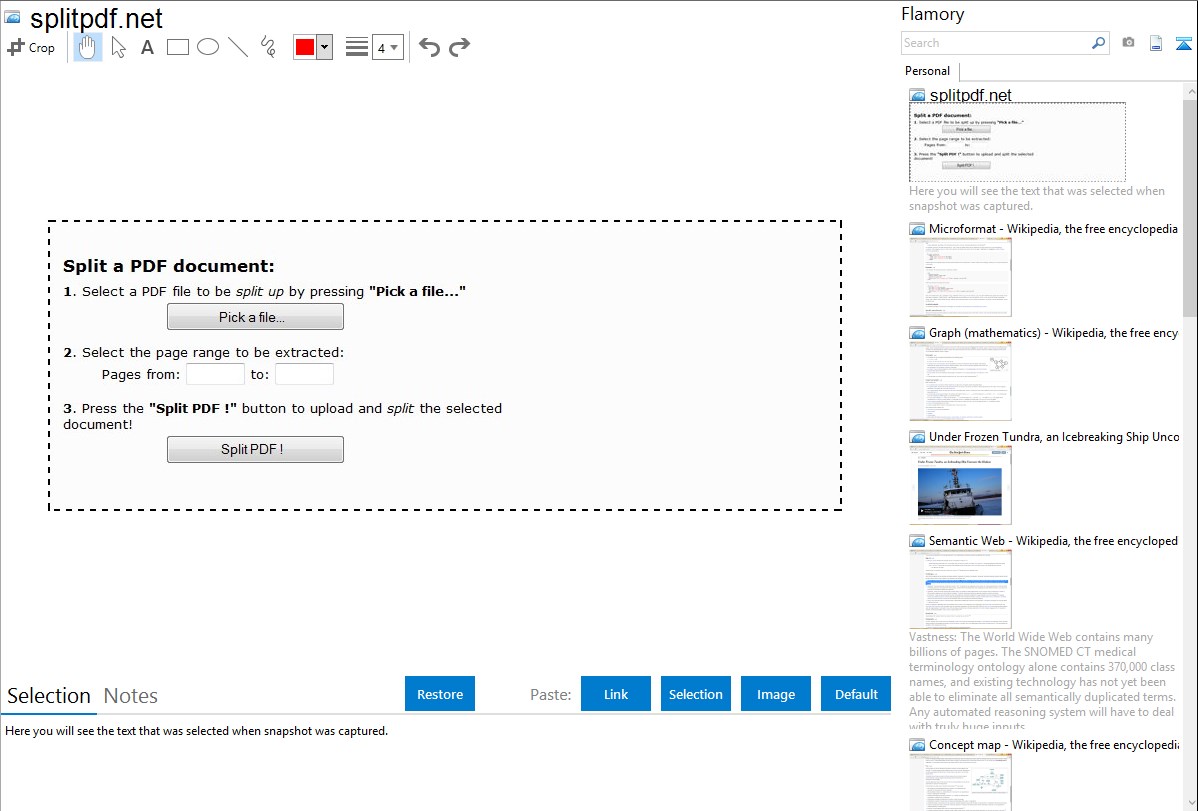Redo the last annotation

(459, 47)
